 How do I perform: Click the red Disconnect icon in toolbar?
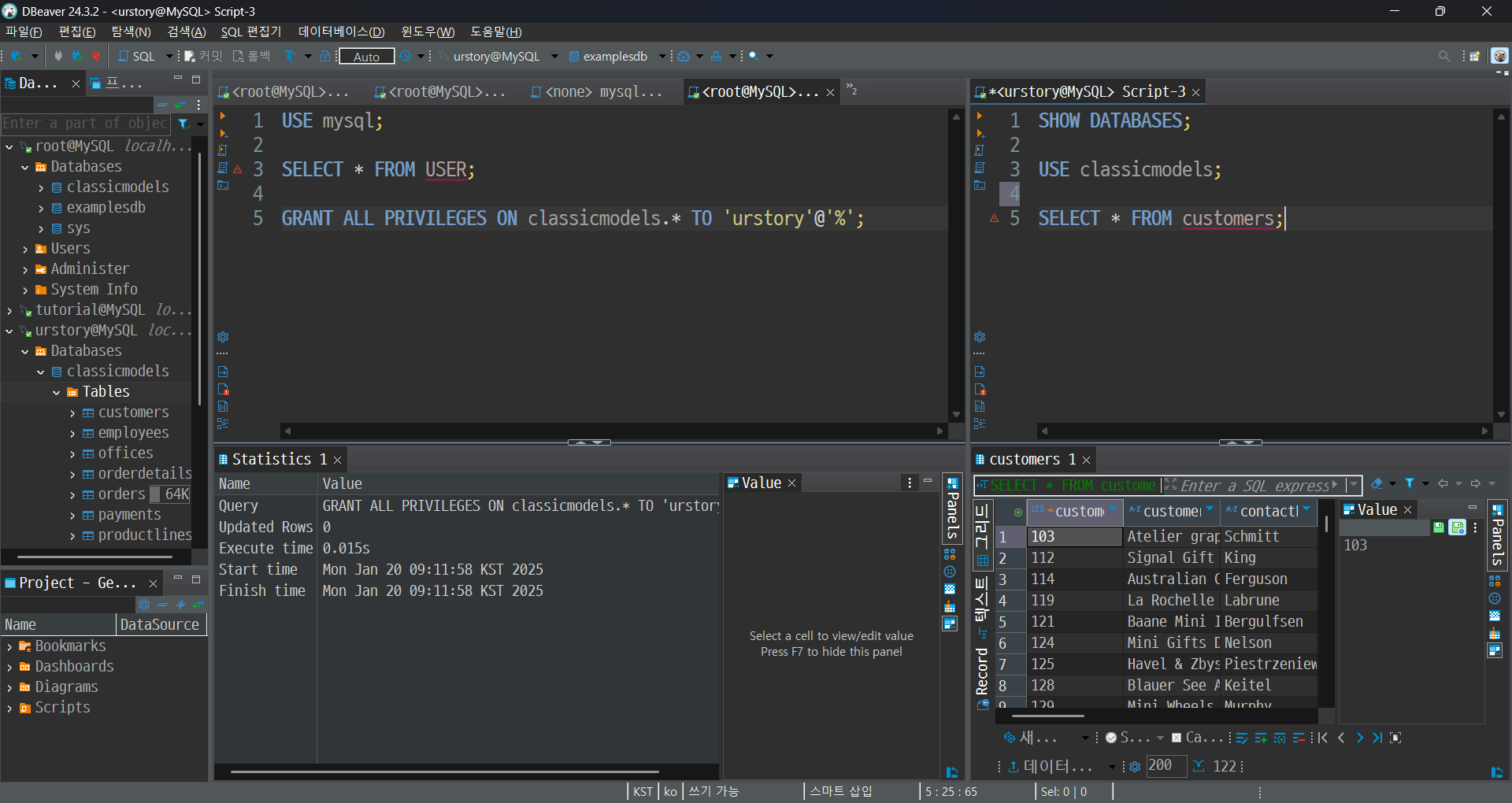(x=95, y=56)
